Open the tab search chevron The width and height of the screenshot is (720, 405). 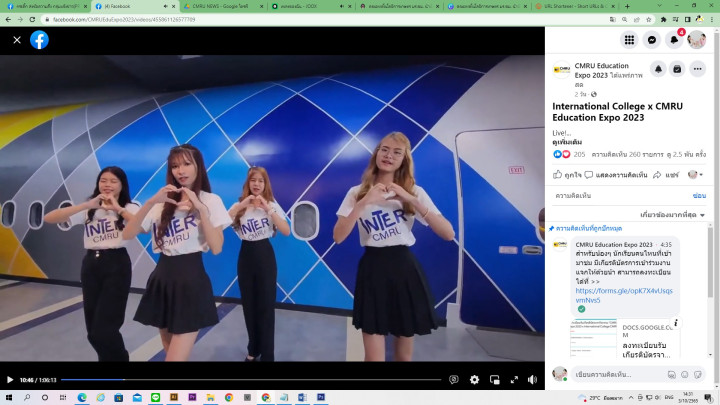tap(660, 6)
